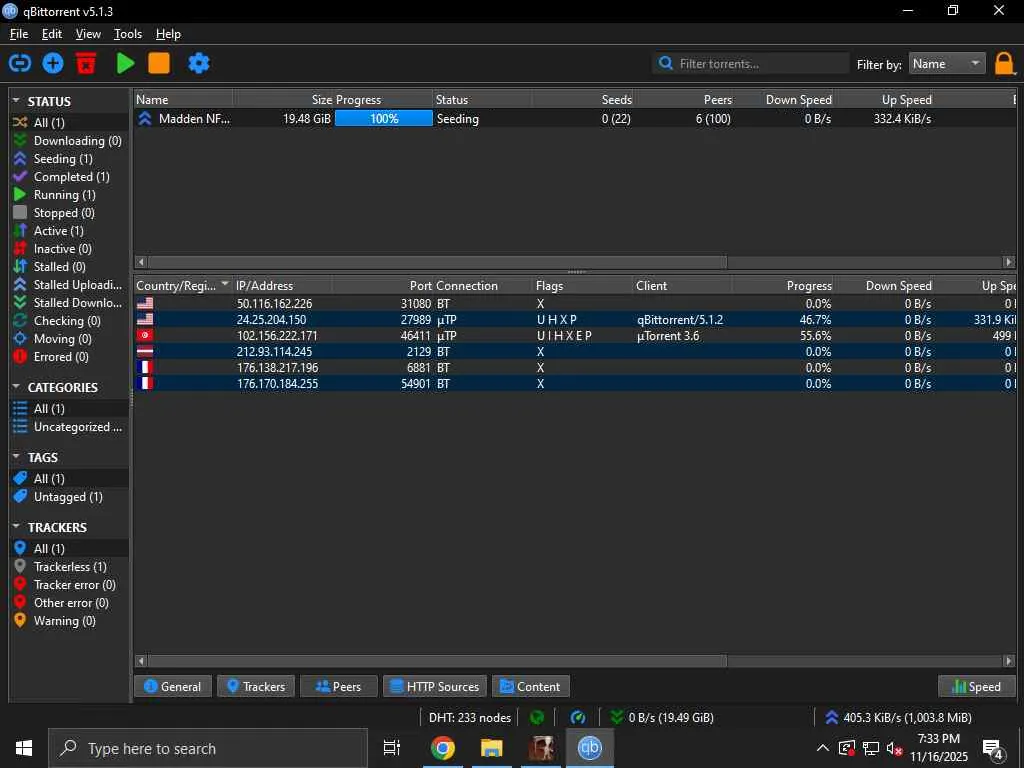Viewport: 1024px width, 768px height.
Task: Select the Completed (1) status filter
Action: point(69,177)
